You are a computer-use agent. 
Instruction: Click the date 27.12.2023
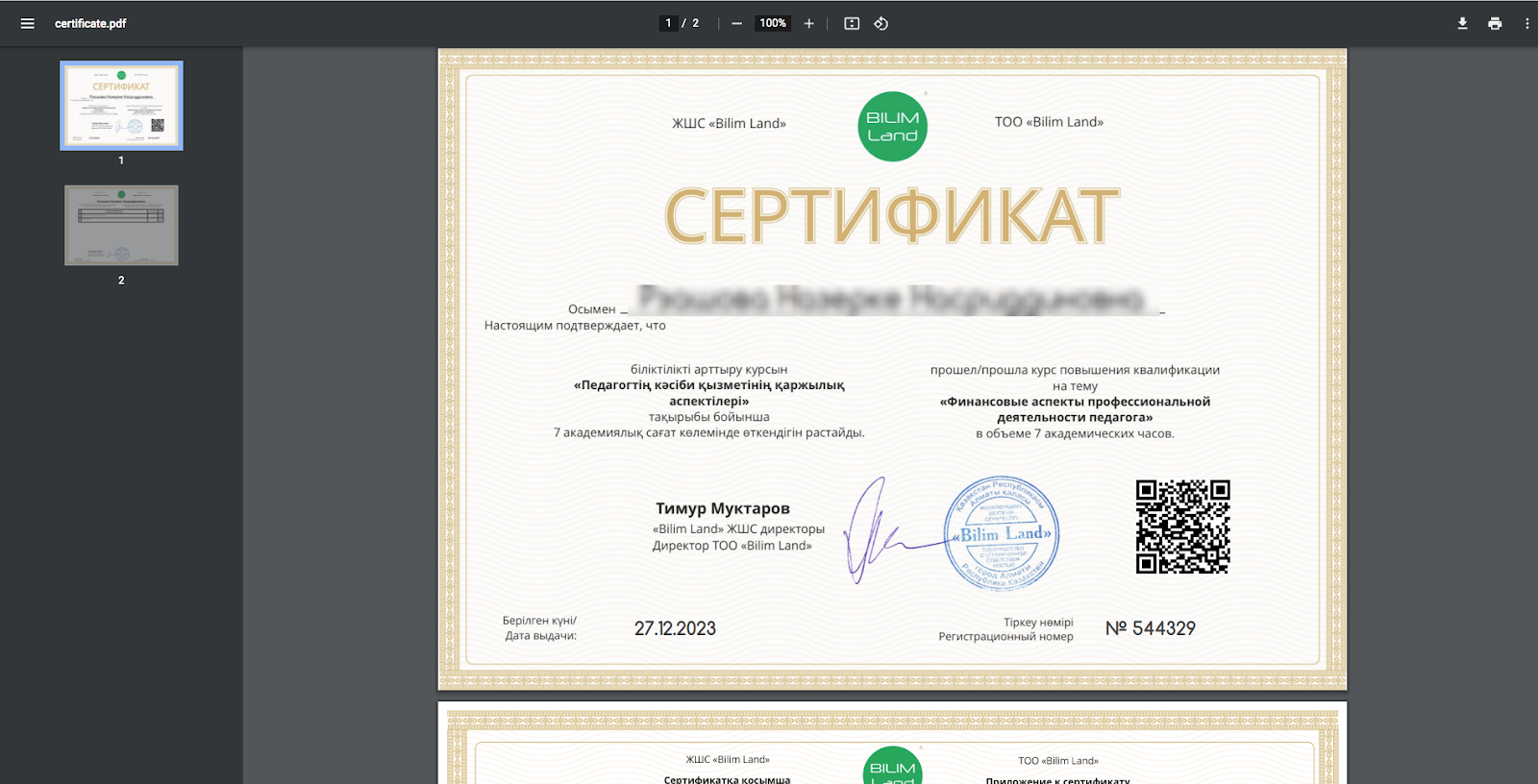675,628
